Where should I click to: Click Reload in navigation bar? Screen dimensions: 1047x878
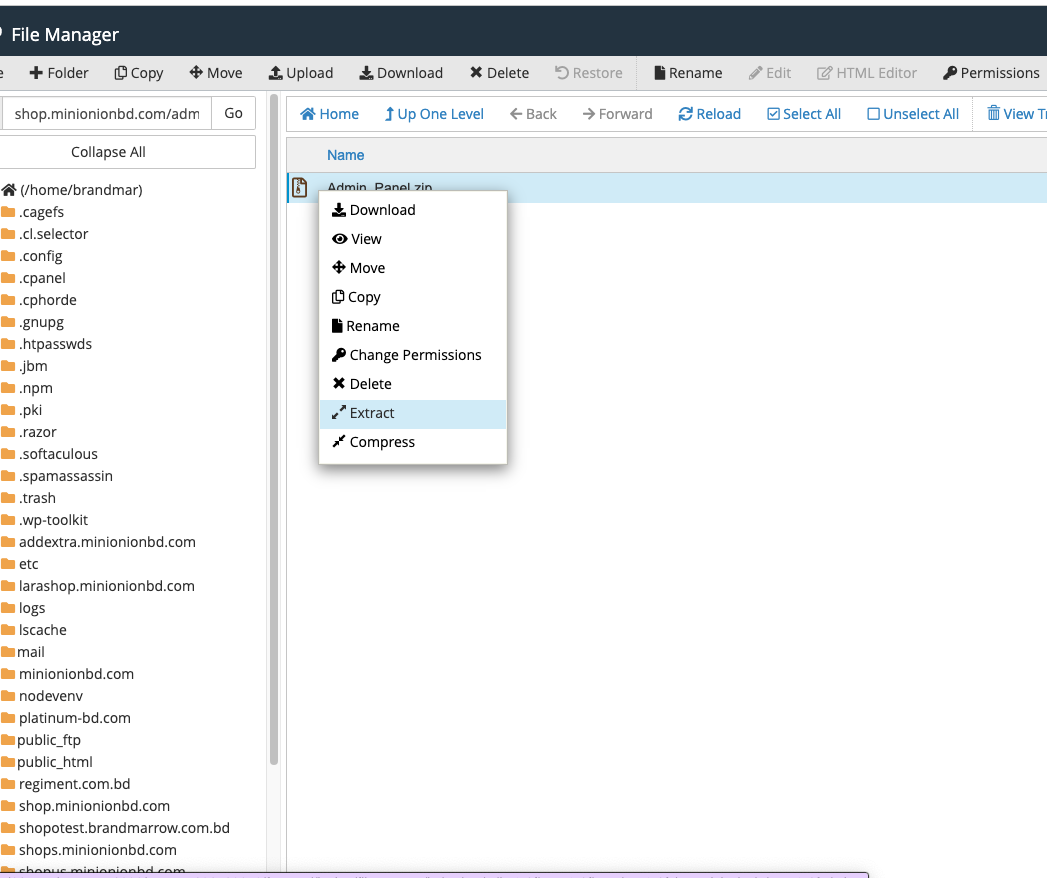click(x=709, y=114)
